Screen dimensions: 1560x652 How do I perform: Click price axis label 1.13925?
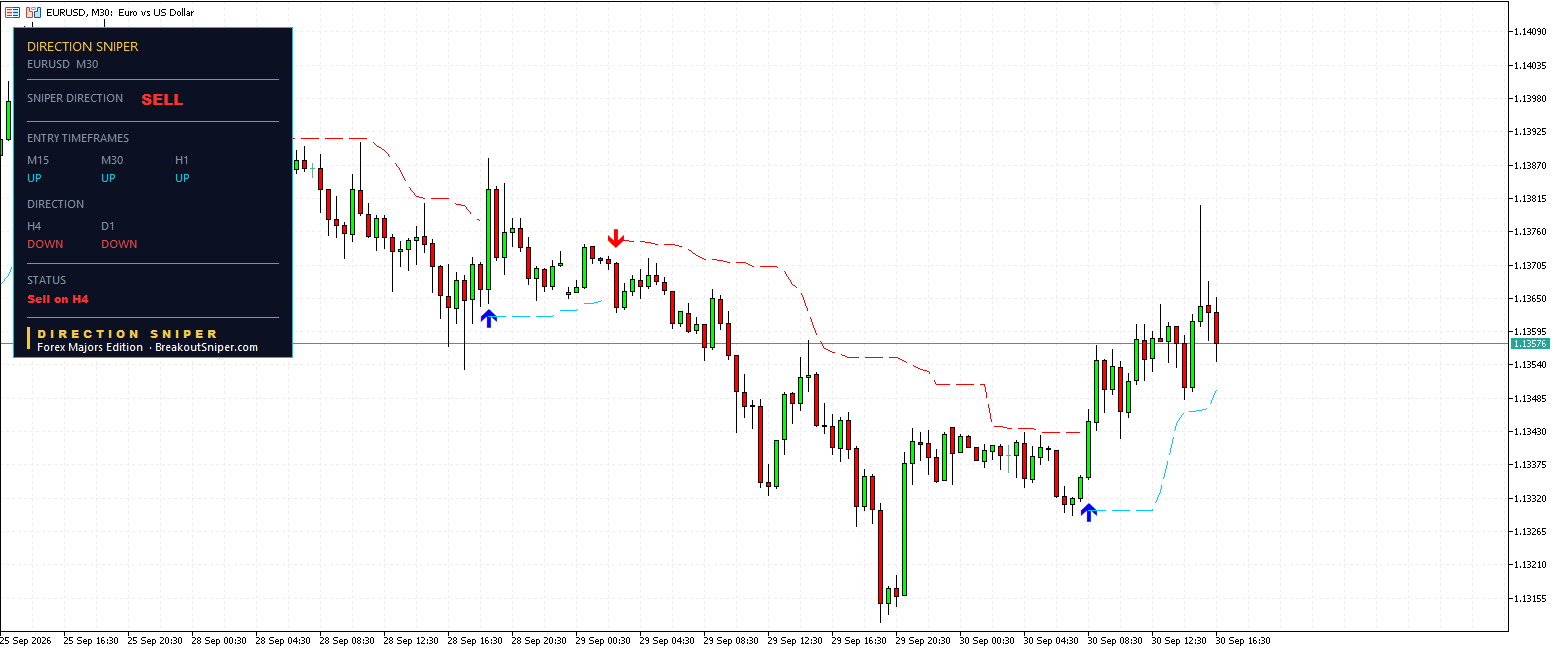(x=1531, y=132)
